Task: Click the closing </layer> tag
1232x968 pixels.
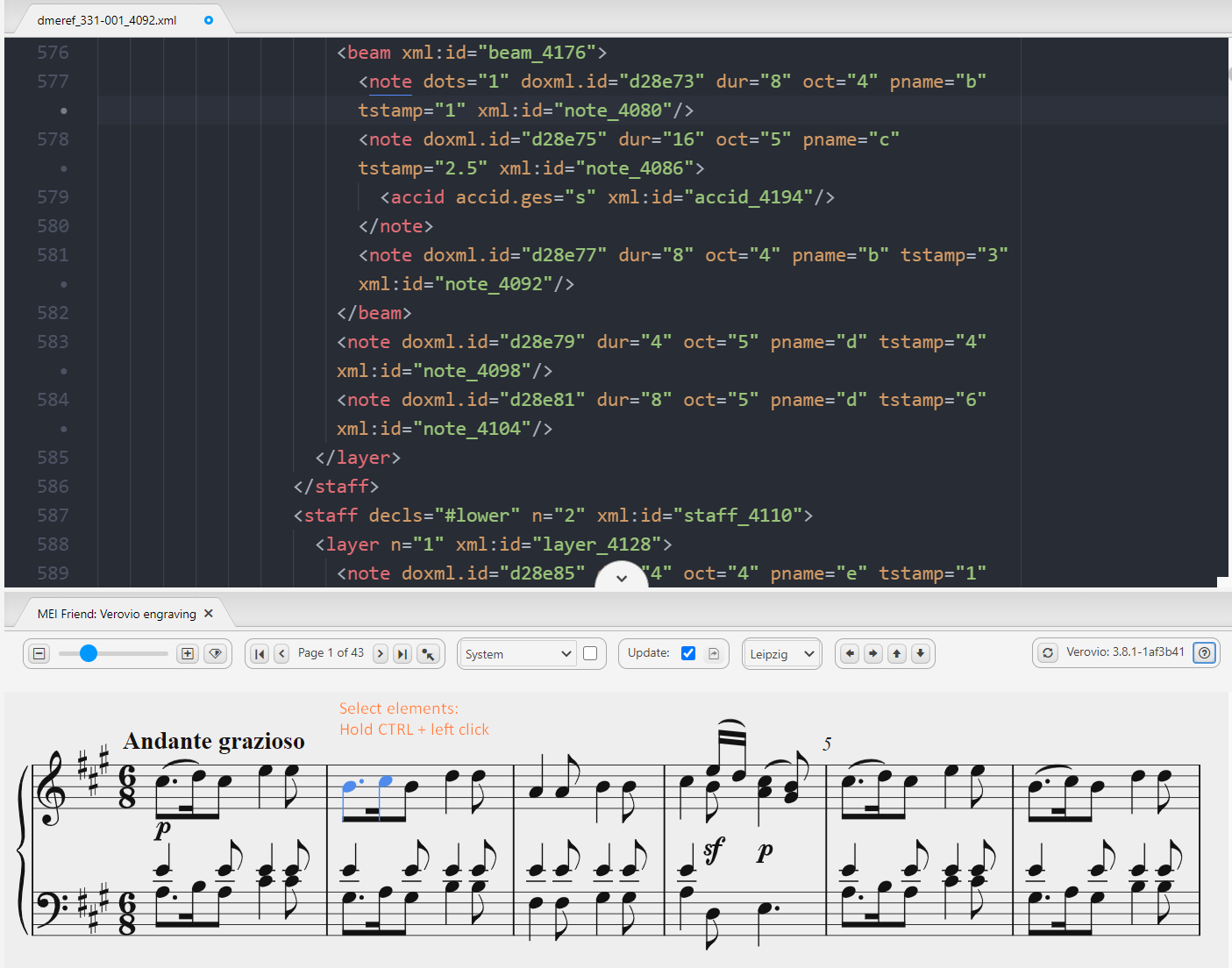Action: (358, 458)
